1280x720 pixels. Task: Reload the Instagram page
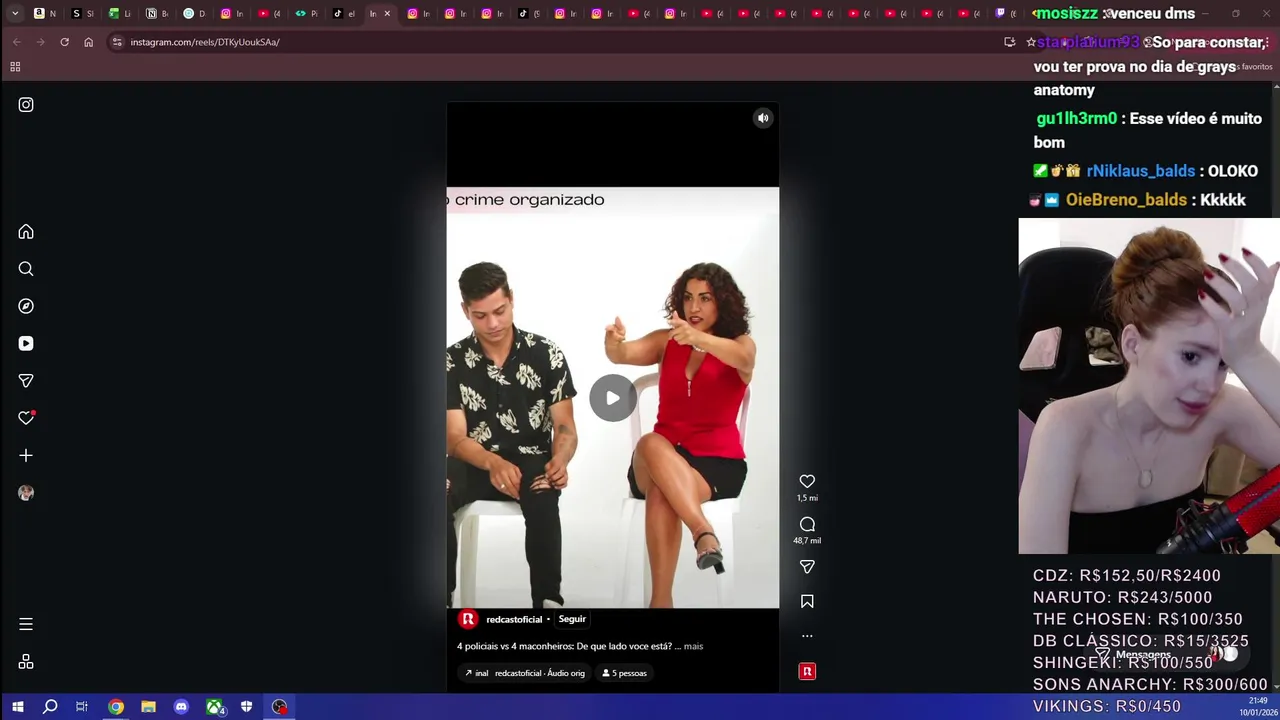click(64, 42)
